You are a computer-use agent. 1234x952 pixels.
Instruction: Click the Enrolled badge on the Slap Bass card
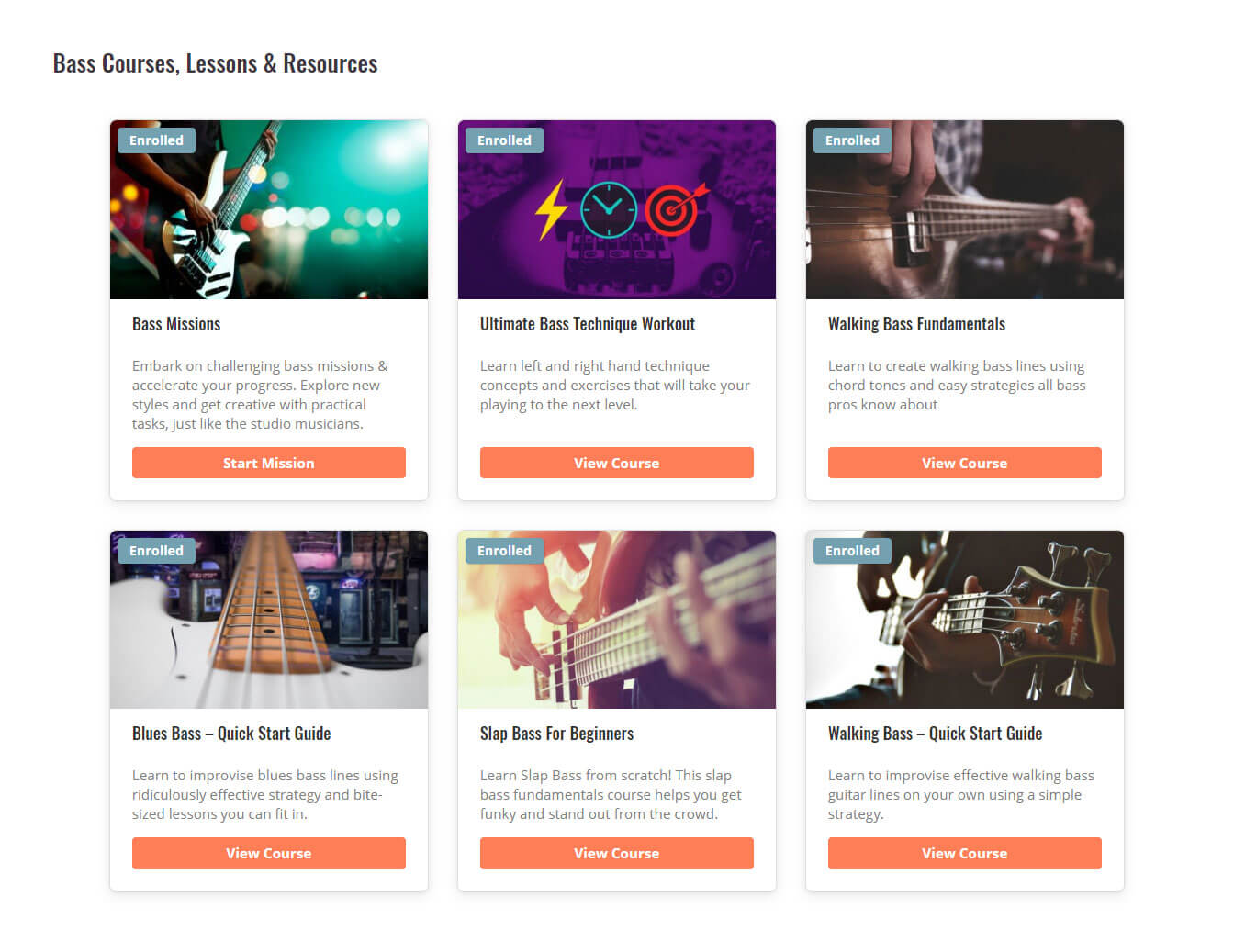(504, 551)
